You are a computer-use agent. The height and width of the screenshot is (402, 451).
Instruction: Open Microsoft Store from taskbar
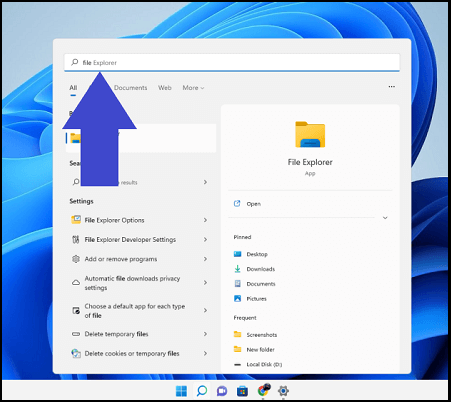pyautogui.click(x=242, y=391)
